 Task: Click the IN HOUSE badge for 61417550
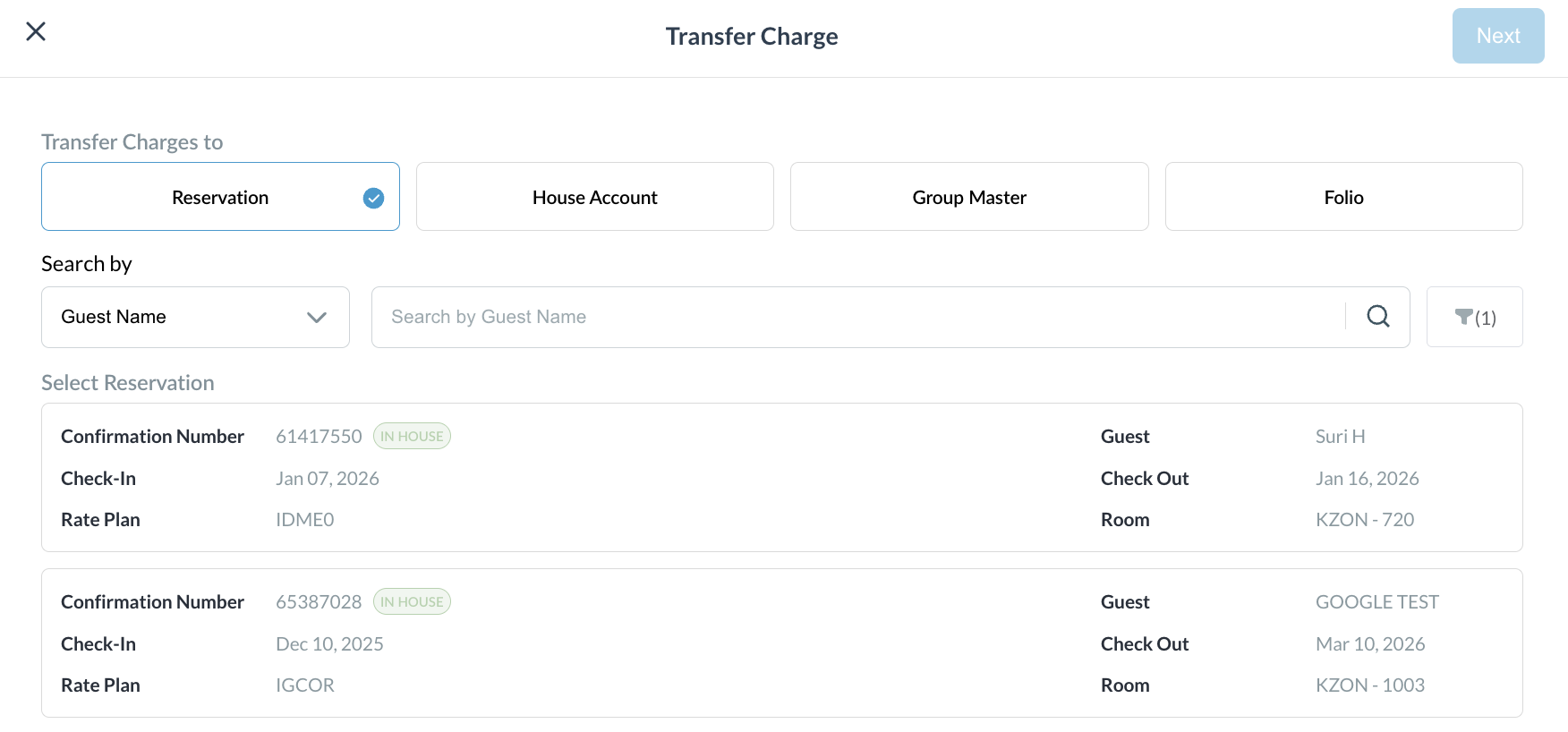pyautogui.click(x=412, y=437)
